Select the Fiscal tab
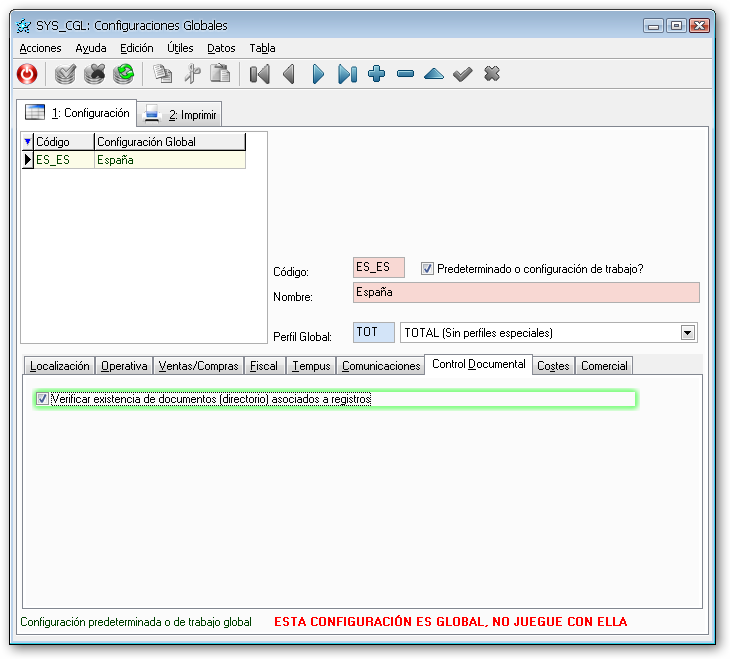This screenshot has height=659, width=730. coord(264,366)
